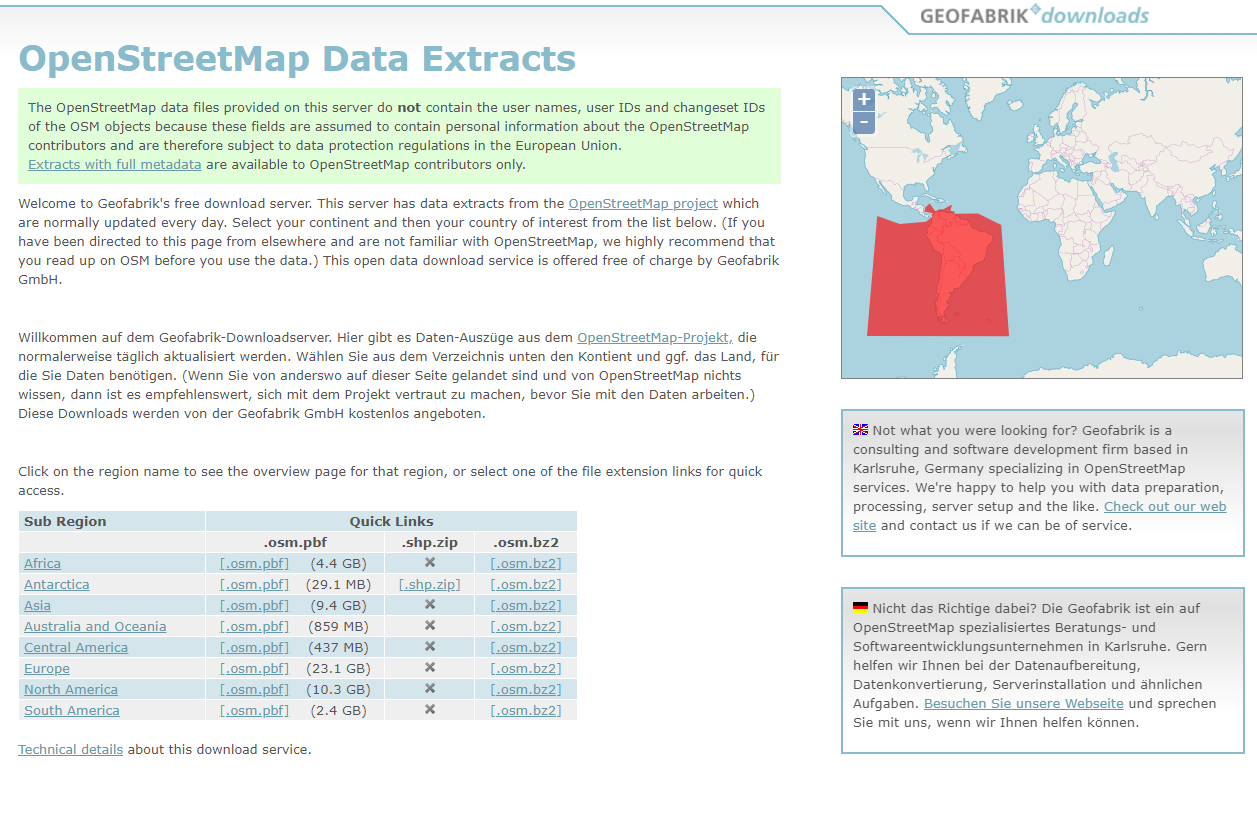Download Central America .osm.bz2 file
Image resolution: width=1257 pixels, height=814 pixels.
pyautogui.click(x=526, y=648)
